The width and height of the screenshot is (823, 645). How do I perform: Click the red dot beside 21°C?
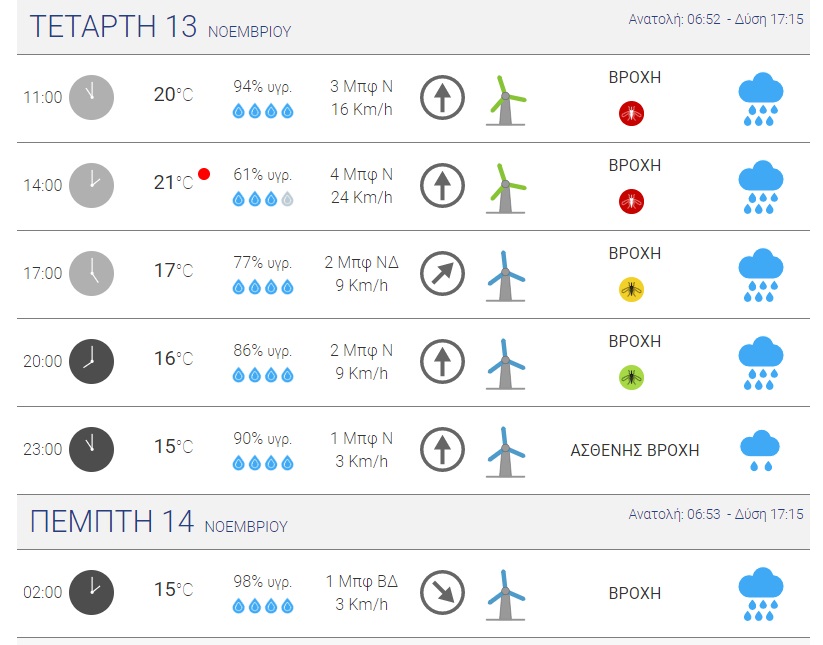tap(204, 174)
